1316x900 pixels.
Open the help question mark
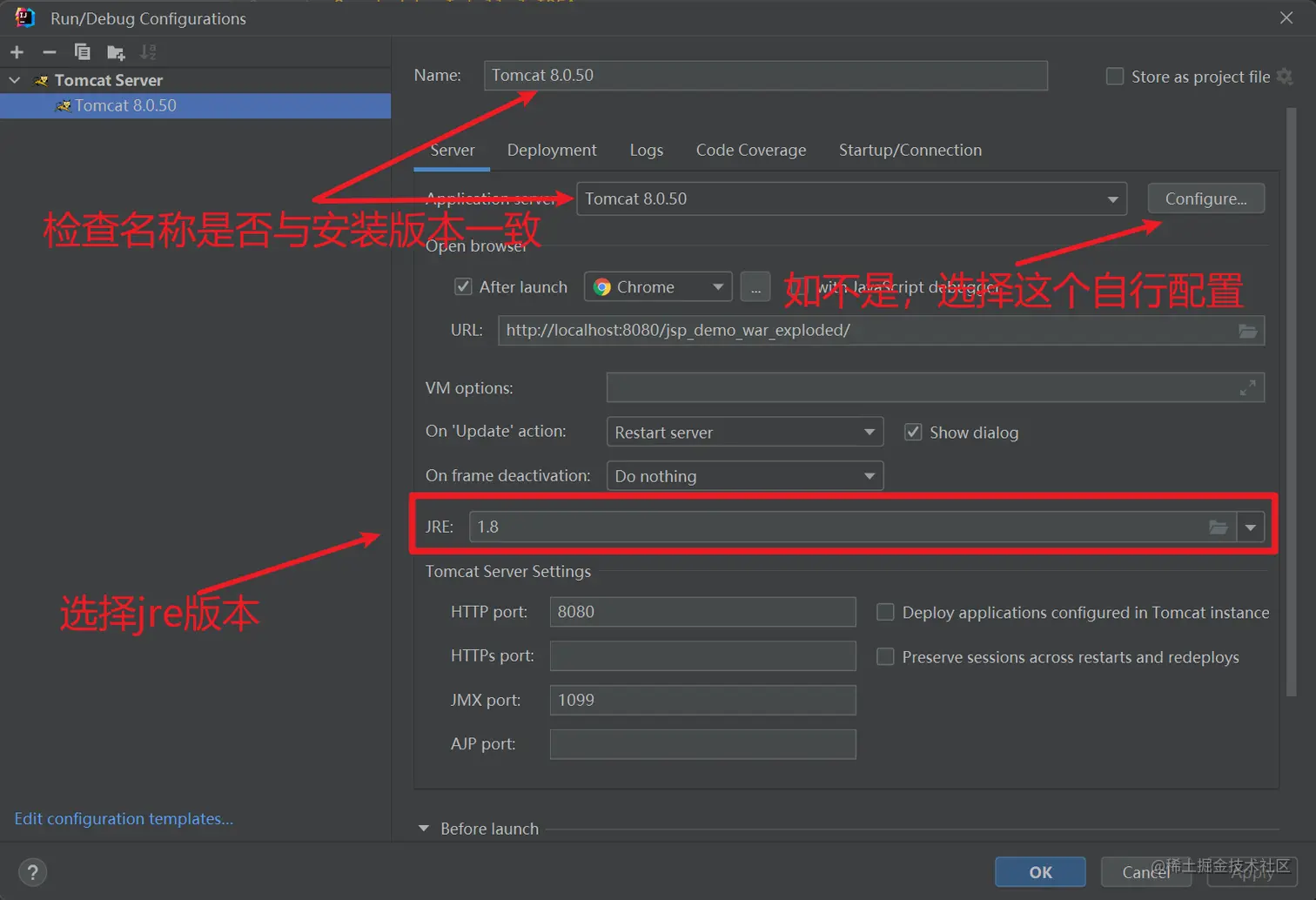(x=32, y=872)
